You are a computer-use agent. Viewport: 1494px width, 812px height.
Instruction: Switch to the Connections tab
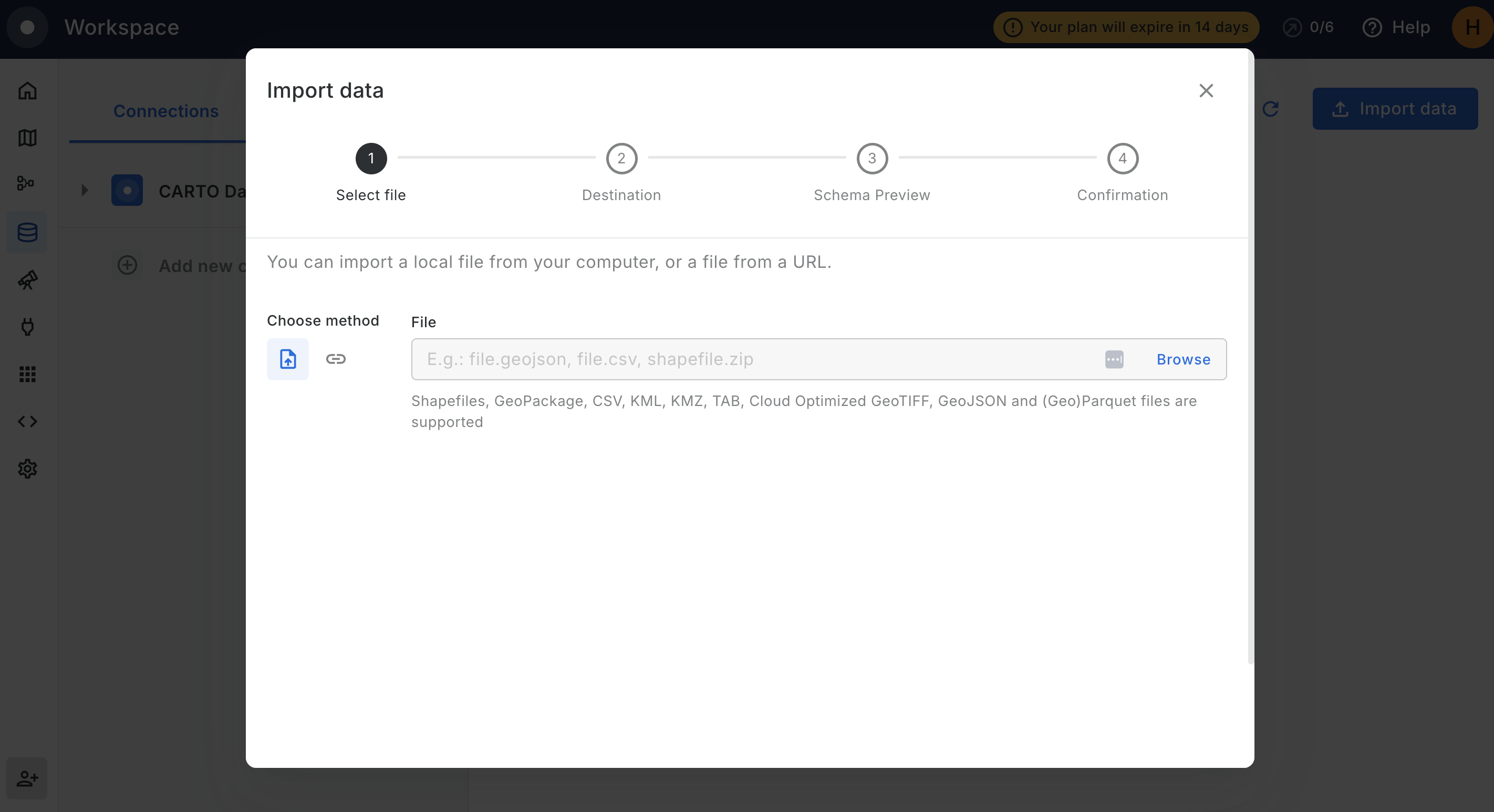coord(166,111)
